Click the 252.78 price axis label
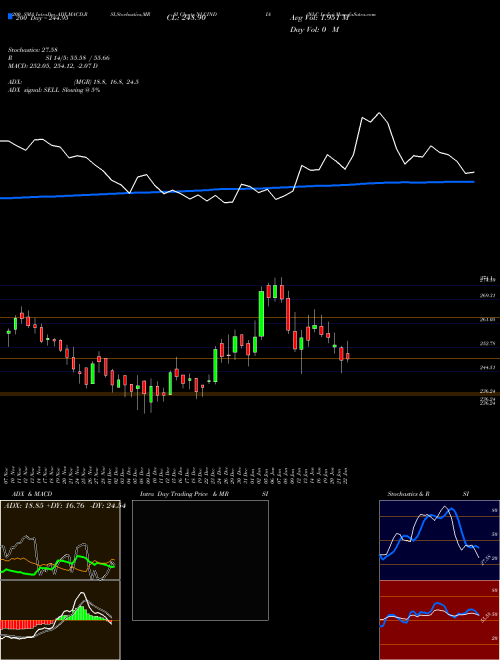This screenshot has height=660, width=500. coord(487,343)
